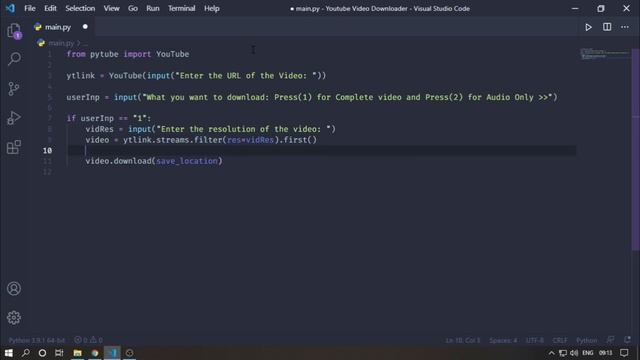This screenshot has height=360, width=640.
Task: Click main.py in the breadcrumb bar
Action: tap(61, 43)
